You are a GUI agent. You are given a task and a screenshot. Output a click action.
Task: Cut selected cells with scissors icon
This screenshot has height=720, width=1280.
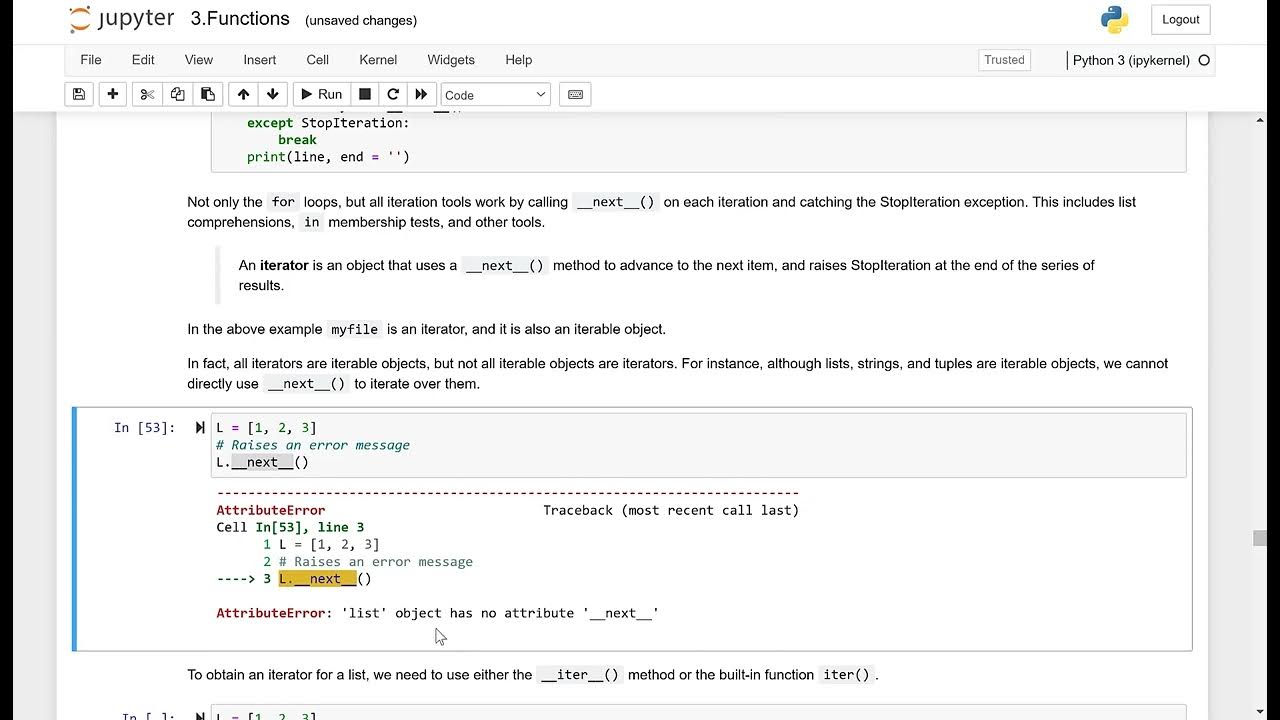tap(147, 94)
